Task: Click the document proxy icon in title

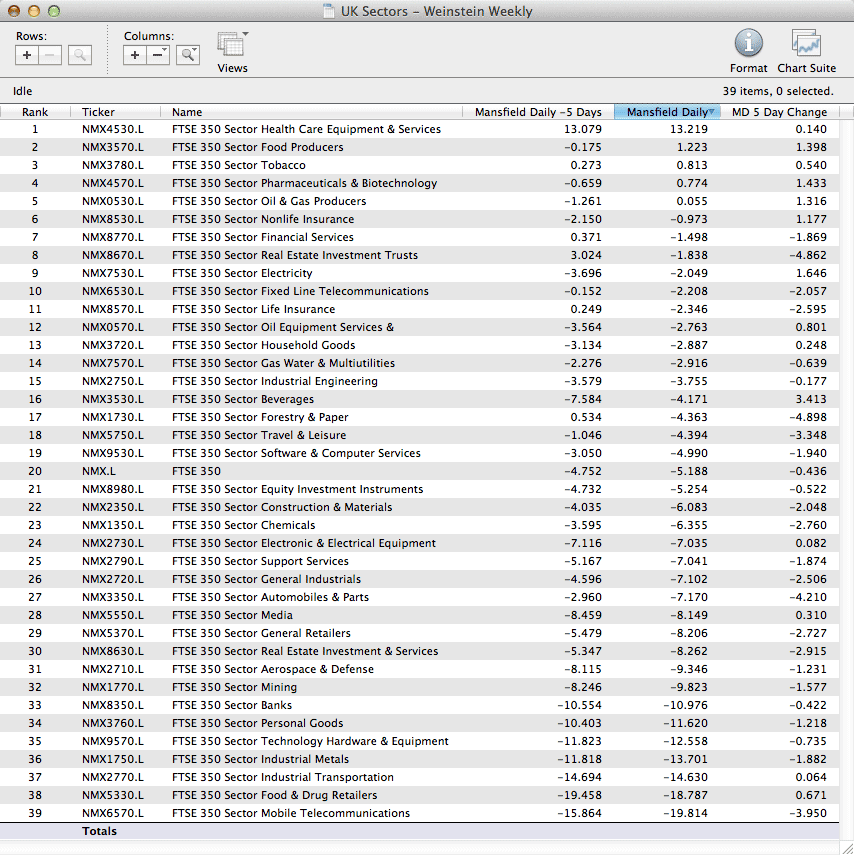Action: (329, 12)
